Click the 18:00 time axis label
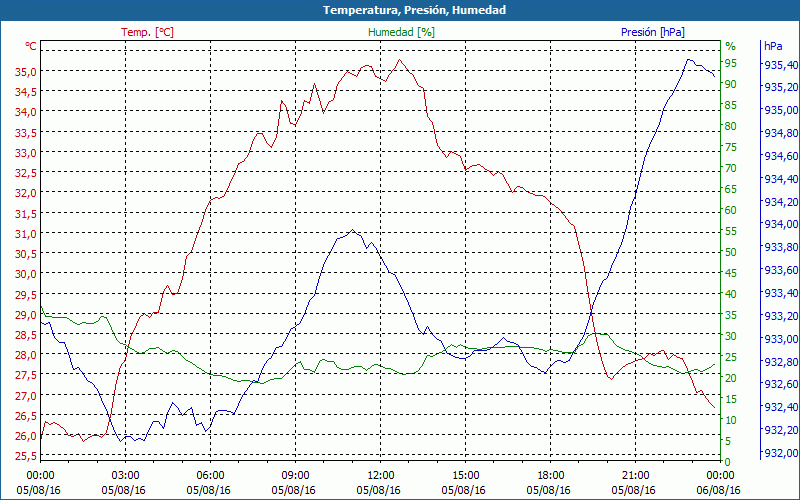 tap(551, 476)
